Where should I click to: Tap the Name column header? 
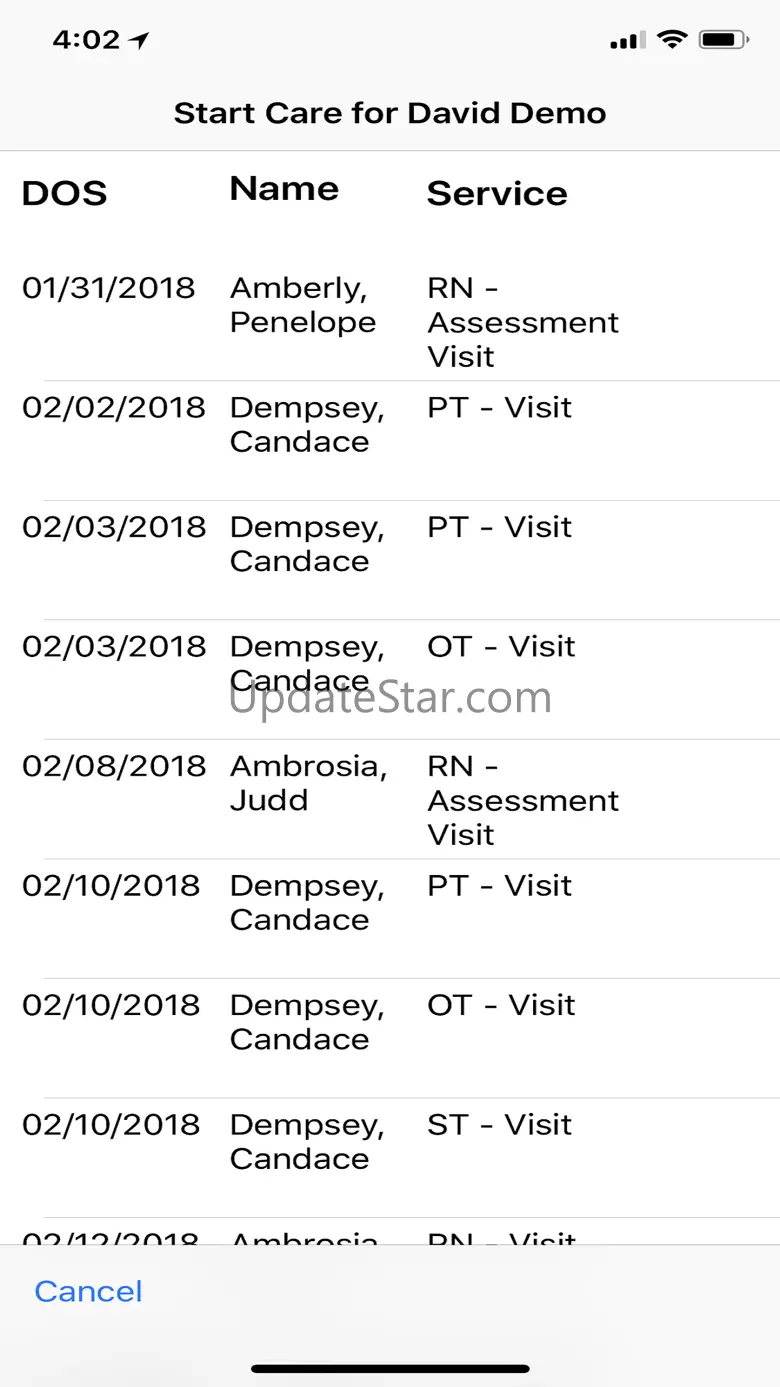(x=284, y=189)
